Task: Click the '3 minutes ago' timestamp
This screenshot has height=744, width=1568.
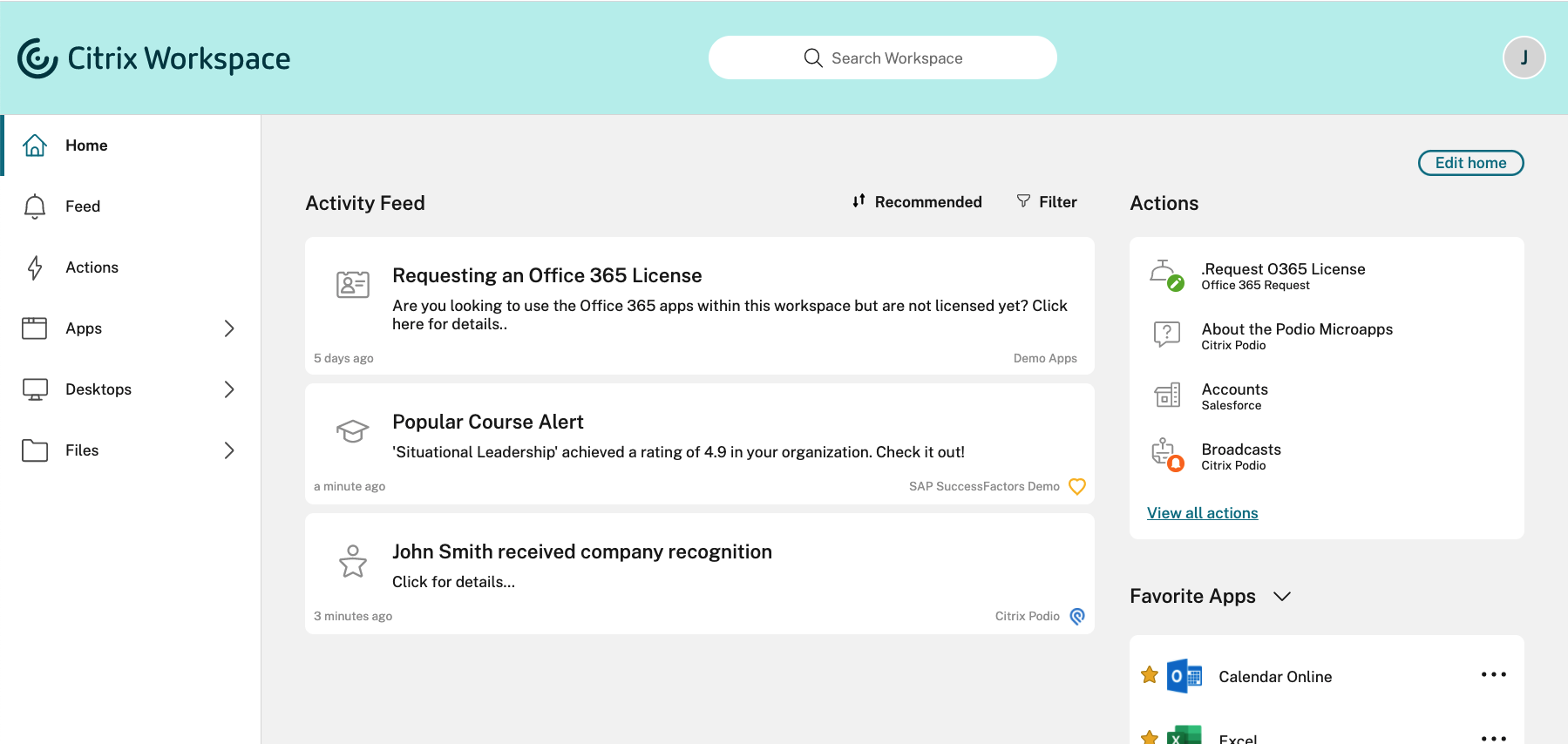Action: pos(353,616)
